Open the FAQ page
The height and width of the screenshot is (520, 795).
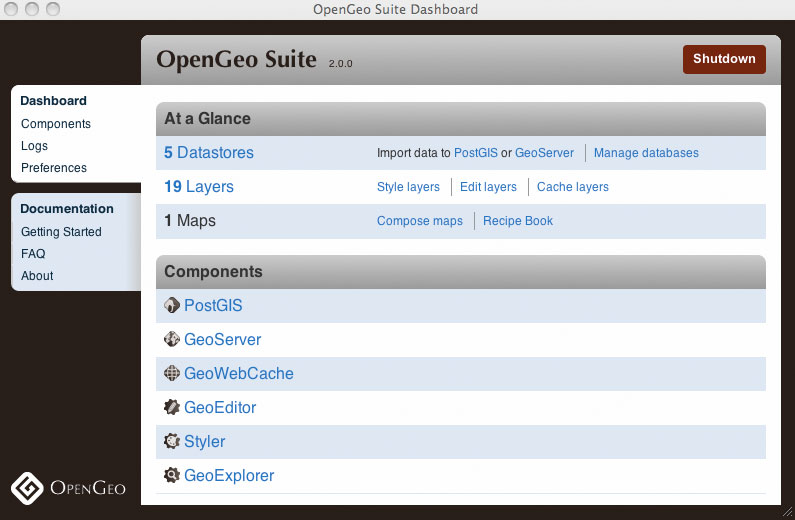coord(33,254)
